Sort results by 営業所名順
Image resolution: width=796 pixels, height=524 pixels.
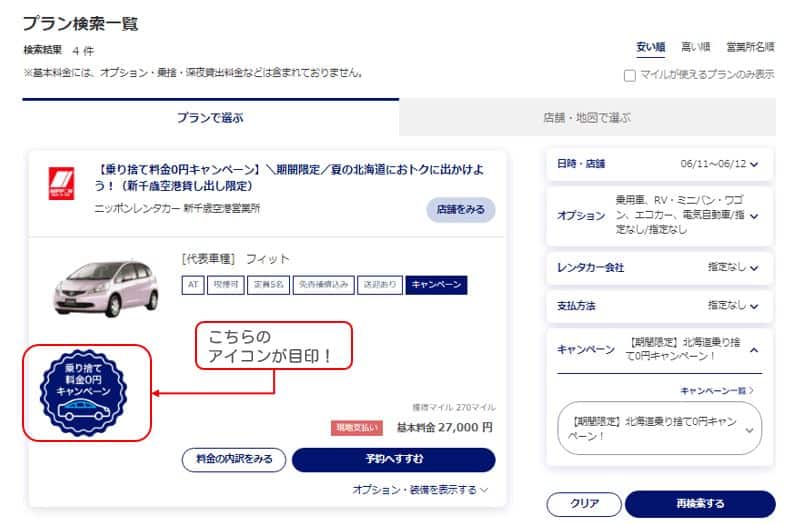click(x=750, y=47)
